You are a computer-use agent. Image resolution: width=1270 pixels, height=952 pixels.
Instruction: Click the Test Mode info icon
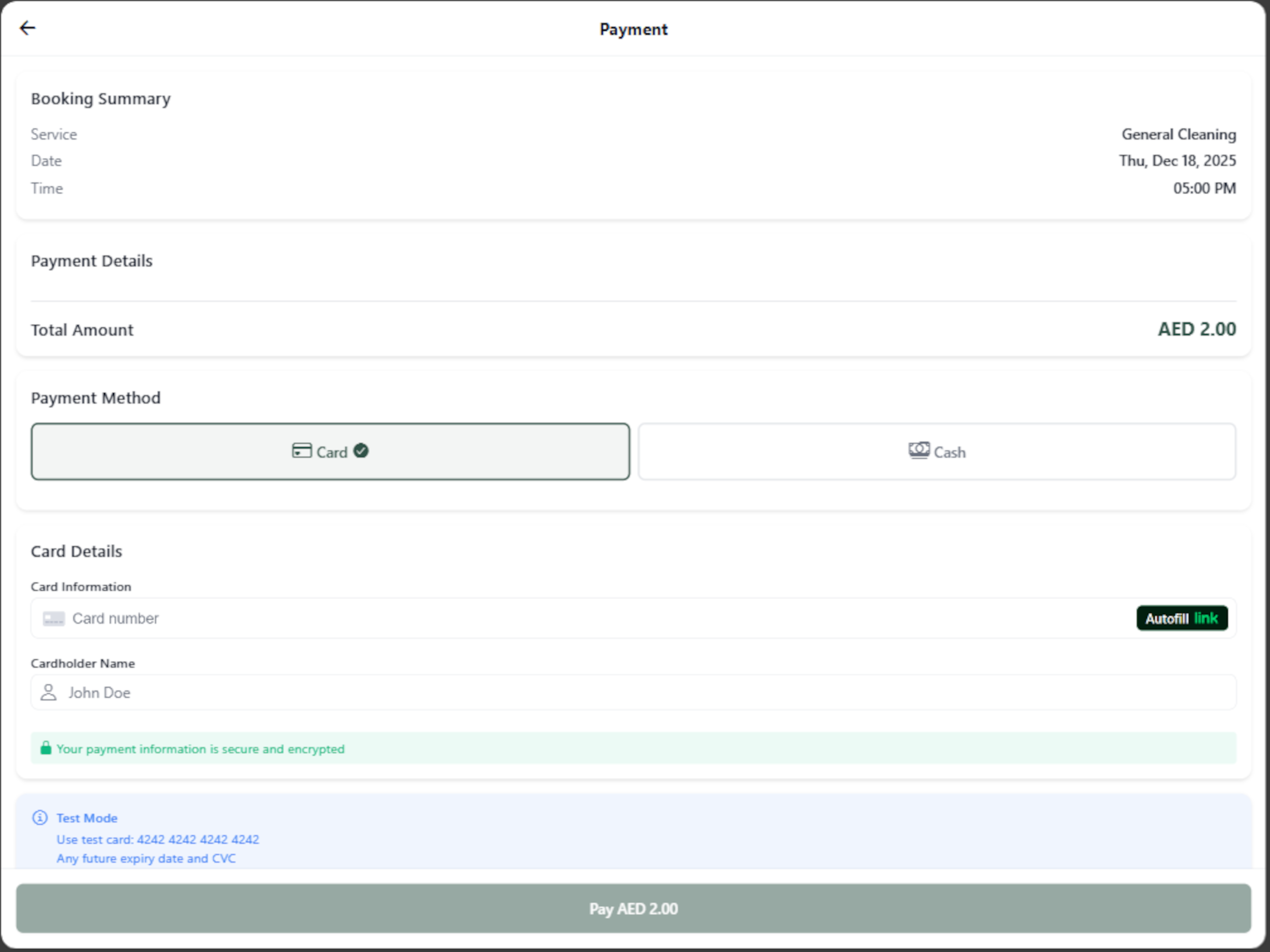pos(40,818)
